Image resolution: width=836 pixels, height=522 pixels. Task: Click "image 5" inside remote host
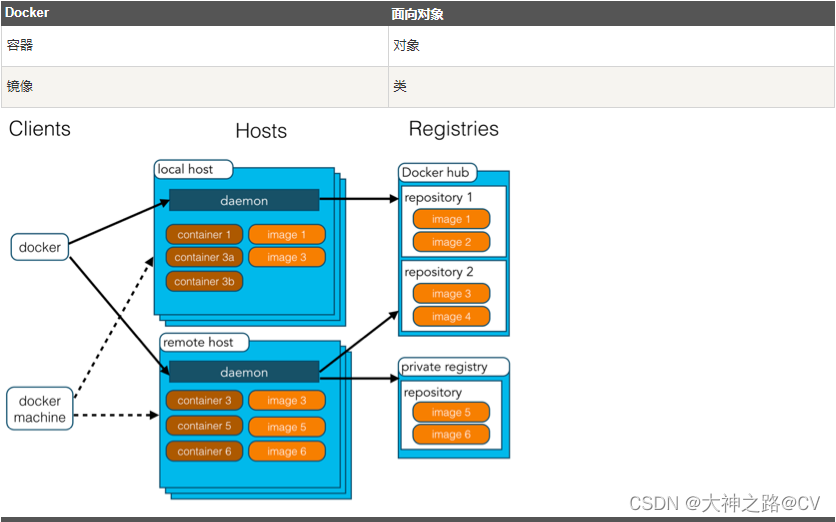[287, 427]
